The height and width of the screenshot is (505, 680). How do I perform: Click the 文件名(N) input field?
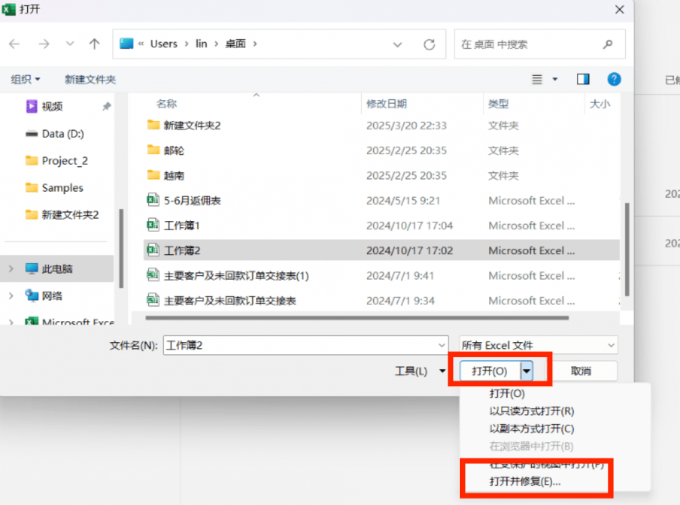pyautogui.click(x=306, y=345)
